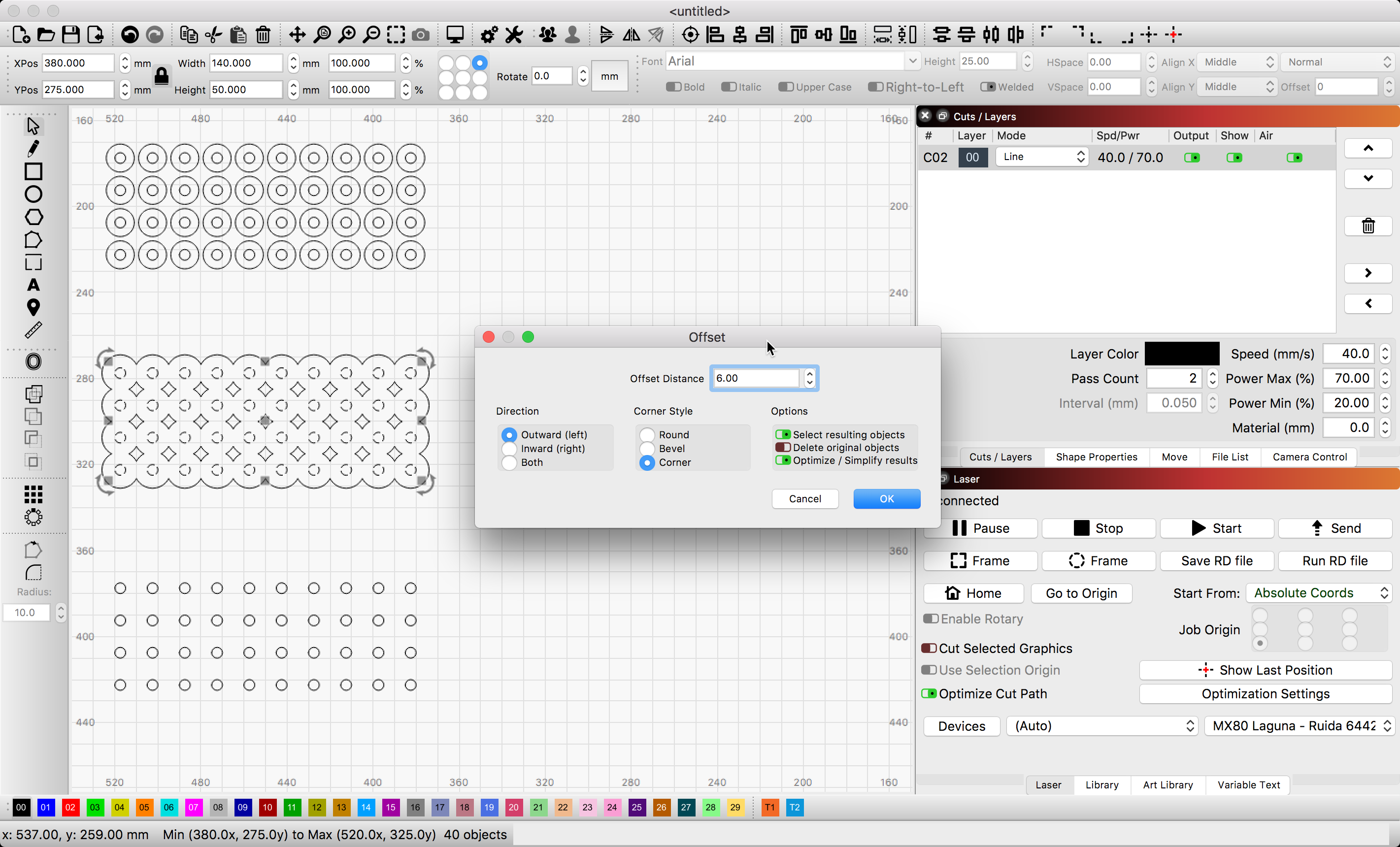Click the Start laser button
1400x847 pixels.
coord(1216,528)
